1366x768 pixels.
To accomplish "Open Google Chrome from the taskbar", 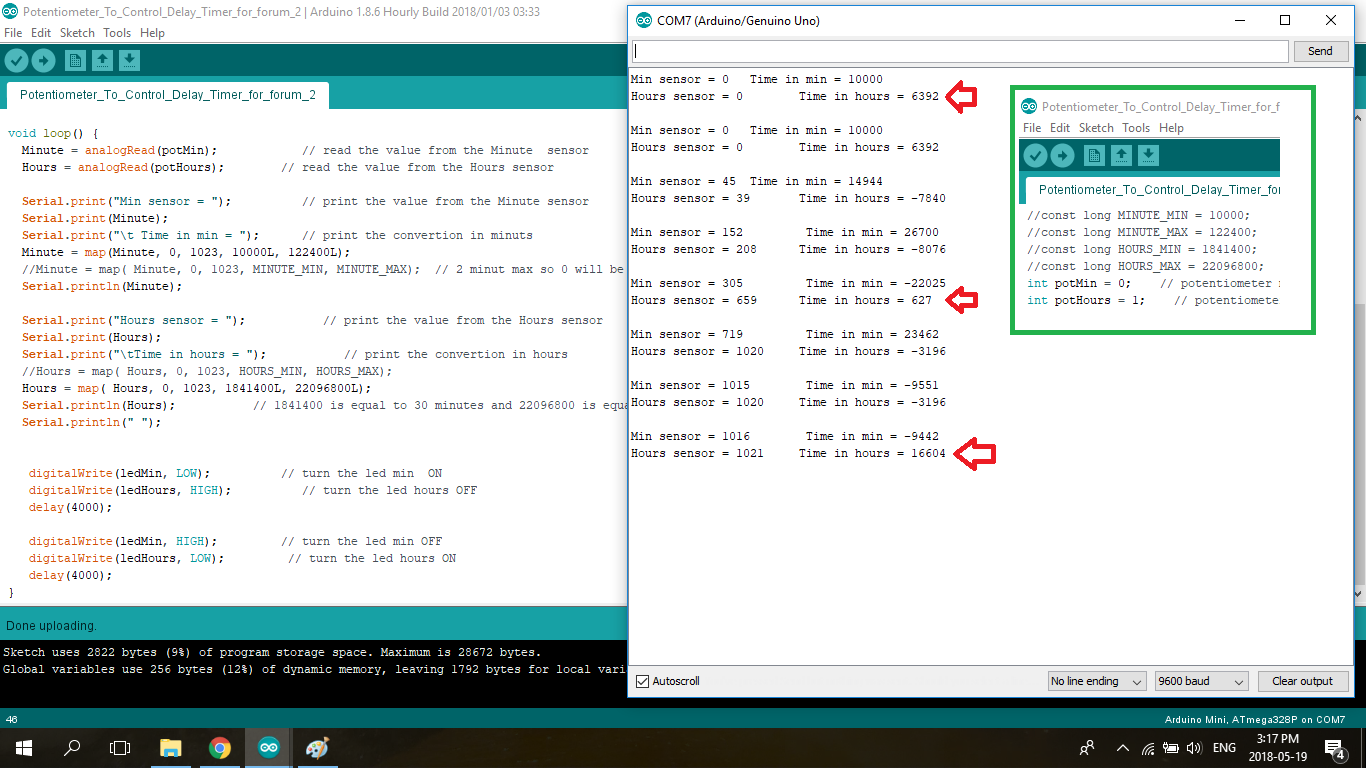I will [220, 748].
